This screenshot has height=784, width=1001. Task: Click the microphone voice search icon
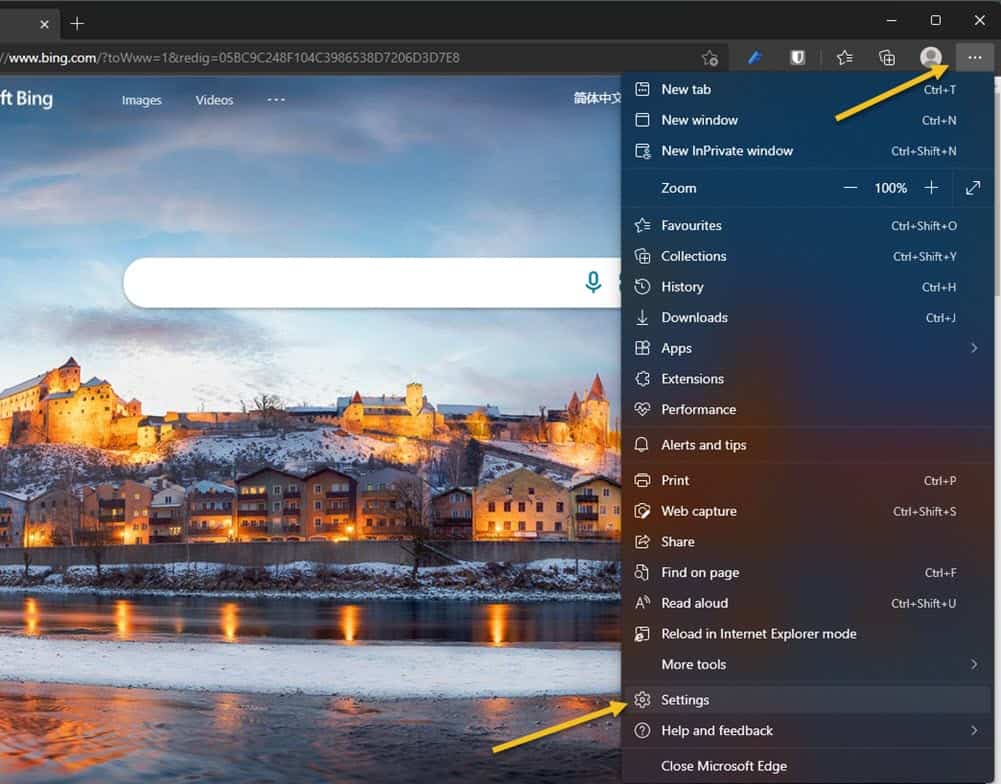[593, 282]
